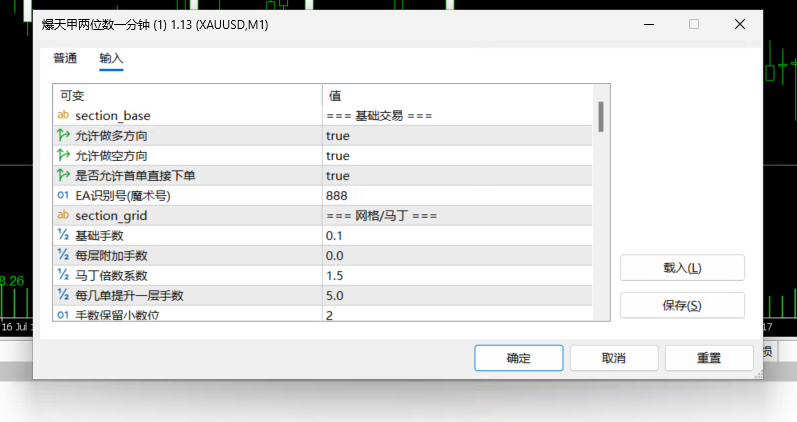
Task: Select the 手数保留小数位 row label
Action: tap(117, 315)
